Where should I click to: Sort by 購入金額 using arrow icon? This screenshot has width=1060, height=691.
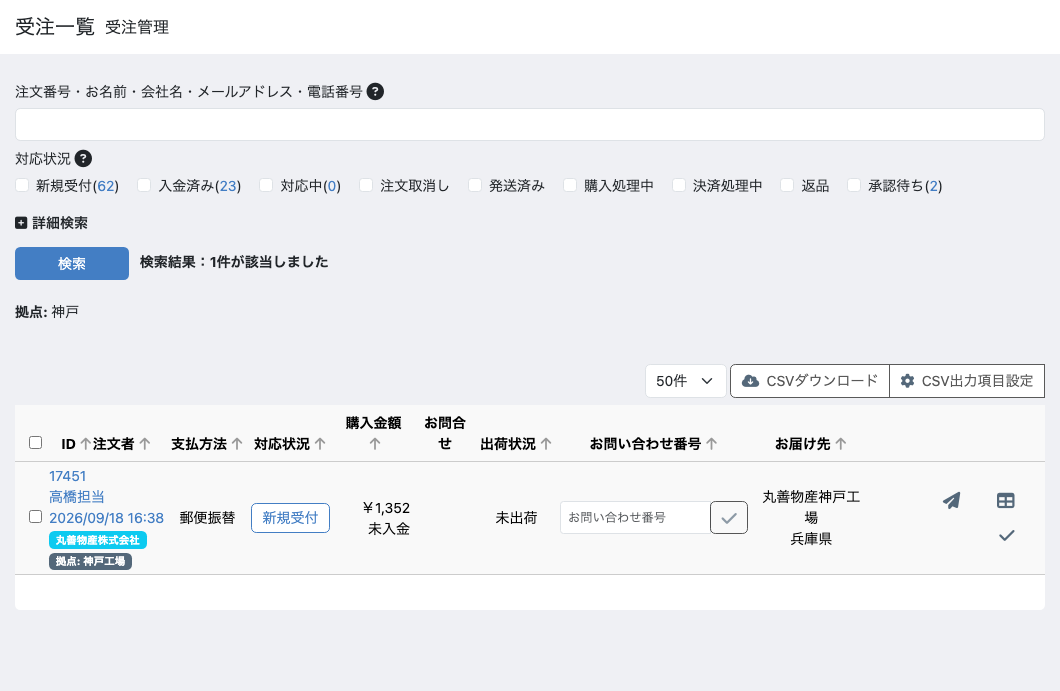point(375,444)
